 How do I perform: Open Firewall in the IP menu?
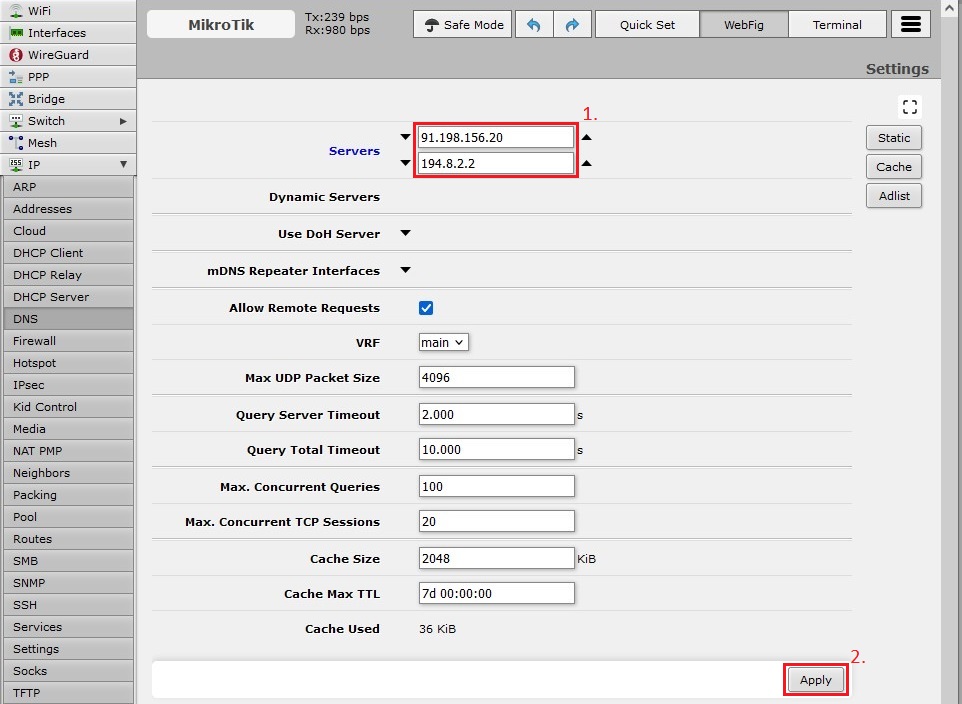pos(35,341)
